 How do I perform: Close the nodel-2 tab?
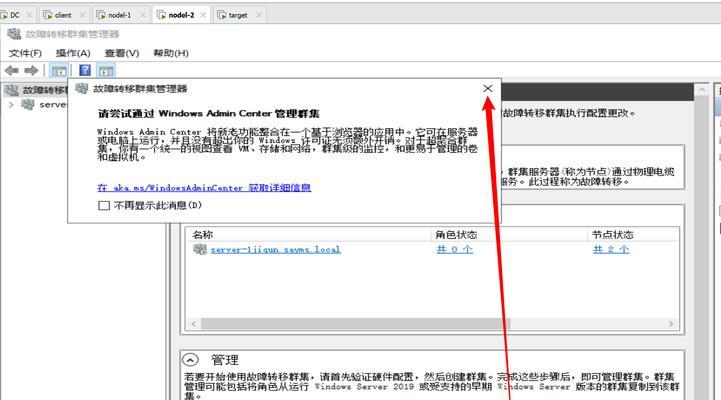click(203, 15)
